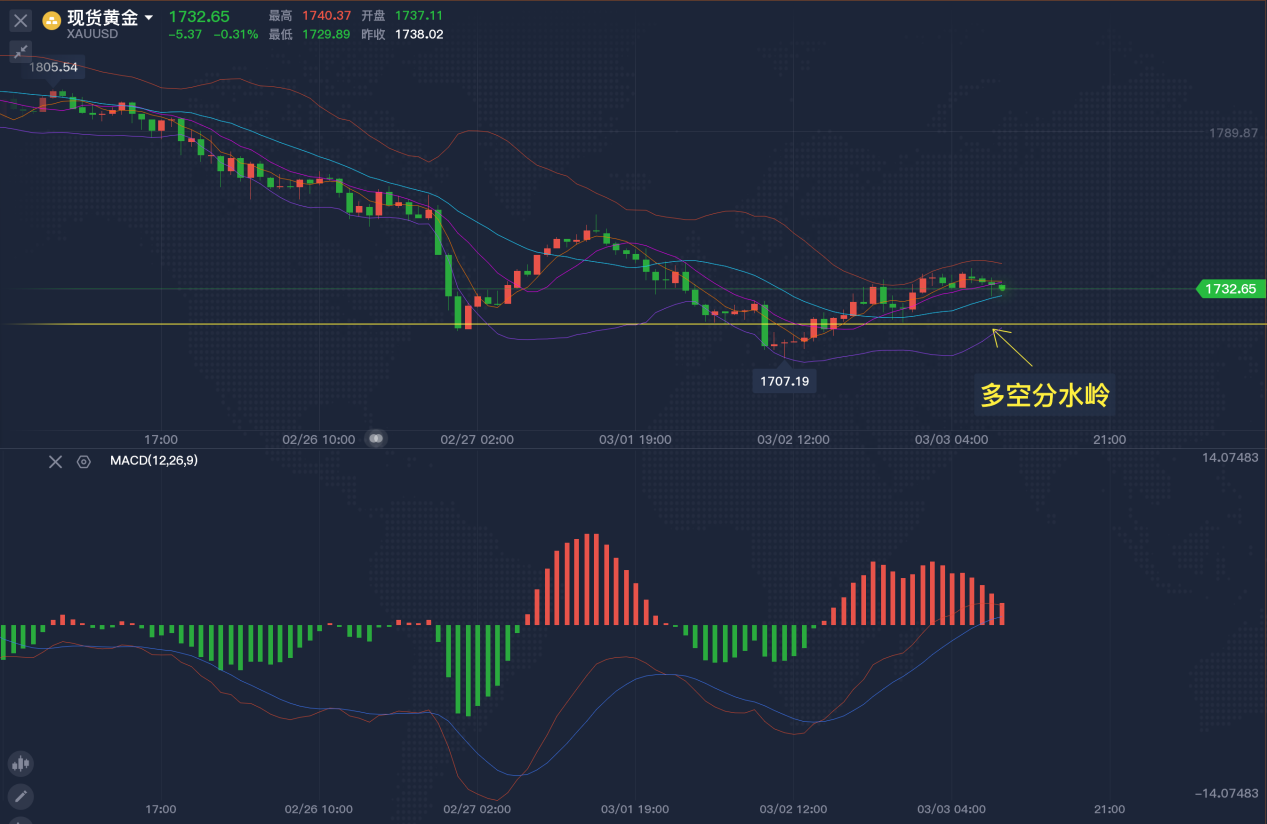Click the MACD(12,26,9) indicator label

(x=154, y=461)
